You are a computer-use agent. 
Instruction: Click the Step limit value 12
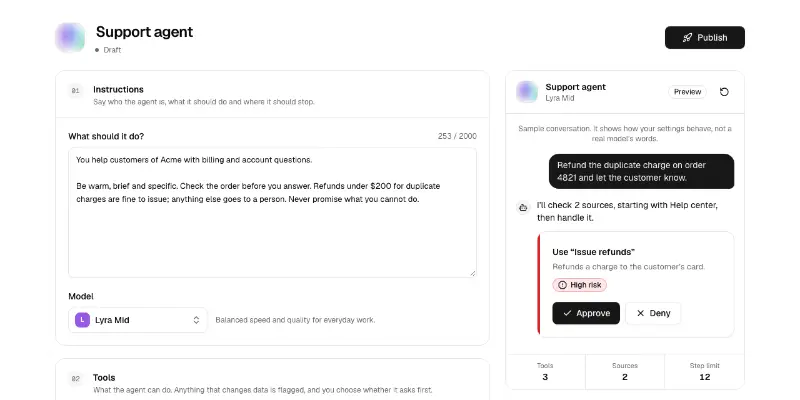(705, 377)
